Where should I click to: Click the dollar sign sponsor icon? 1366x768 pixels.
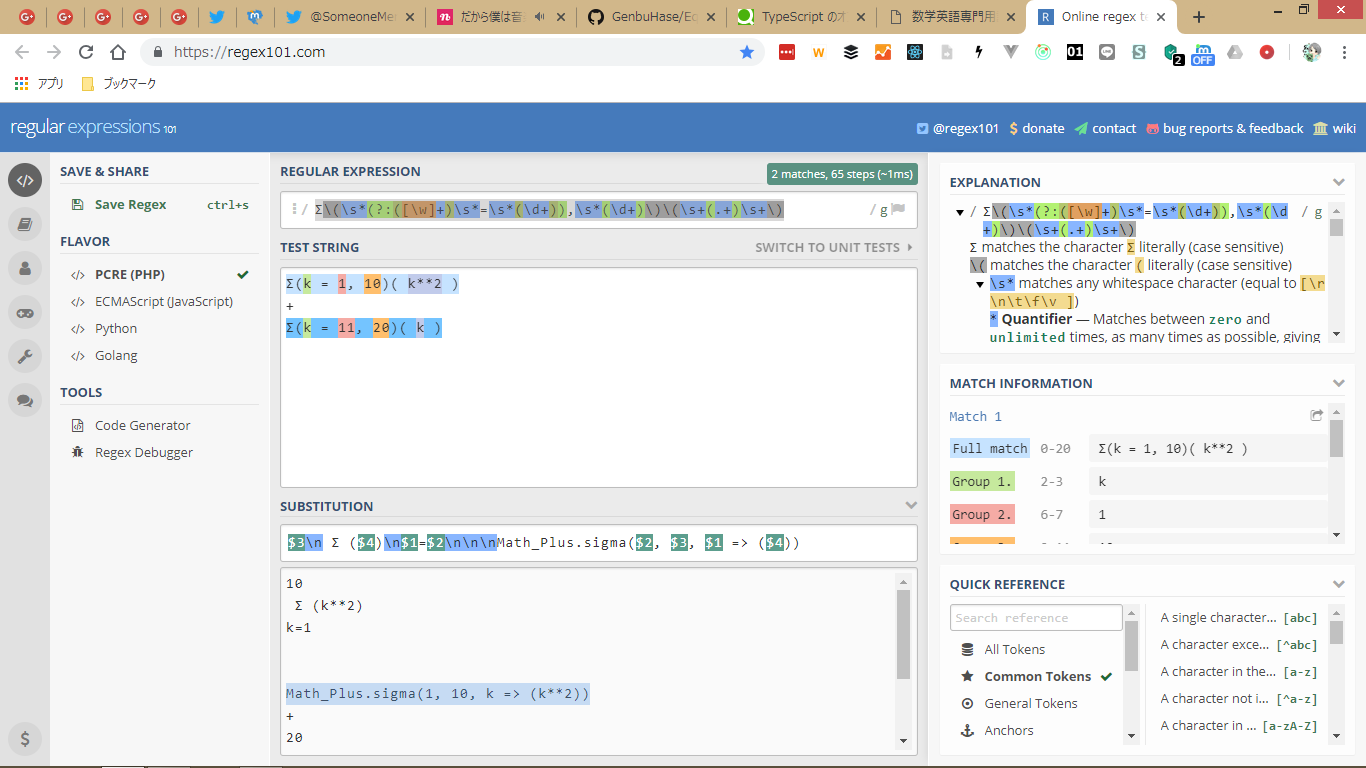25,739
